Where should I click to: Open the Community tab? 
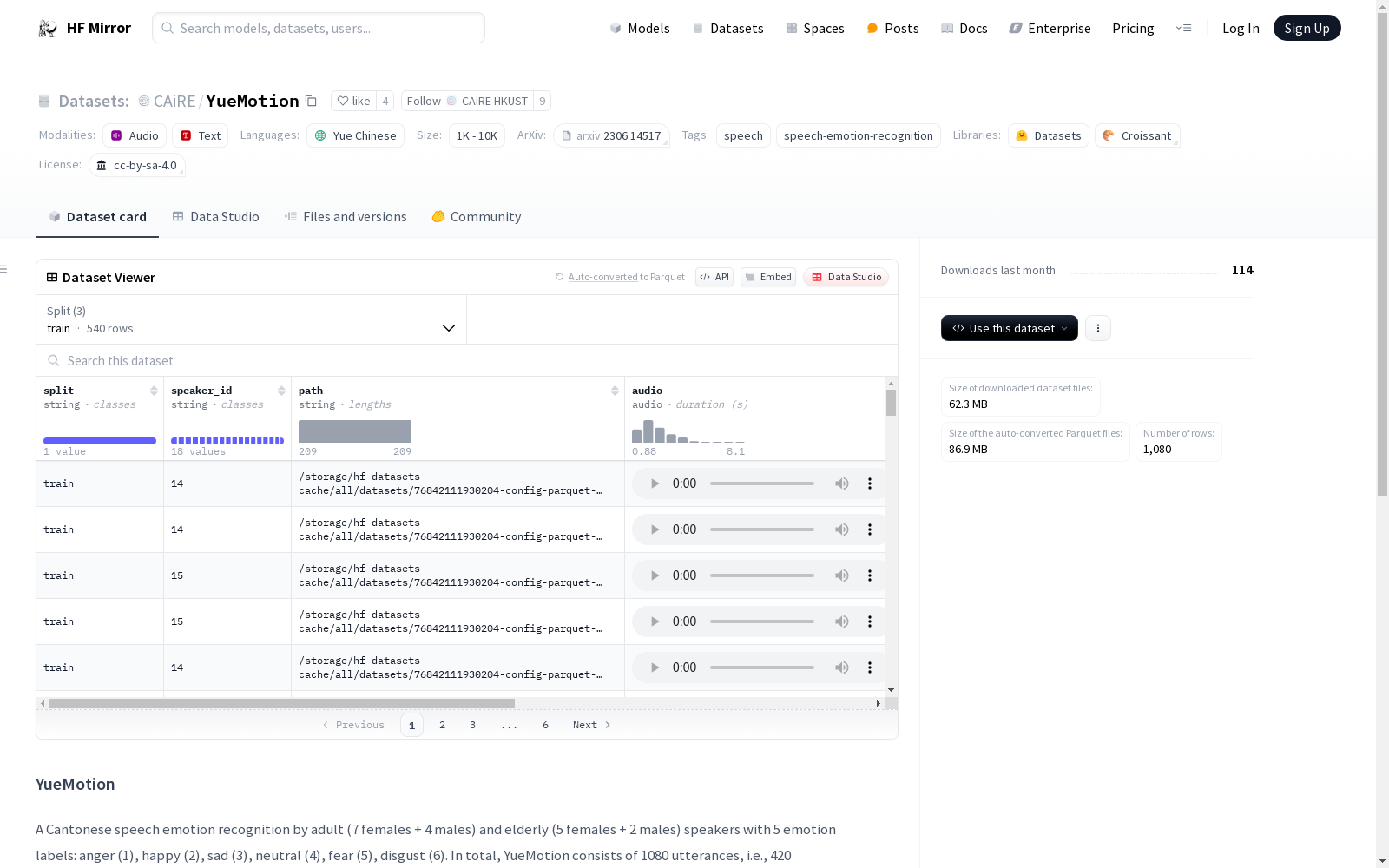coord(477,217)
